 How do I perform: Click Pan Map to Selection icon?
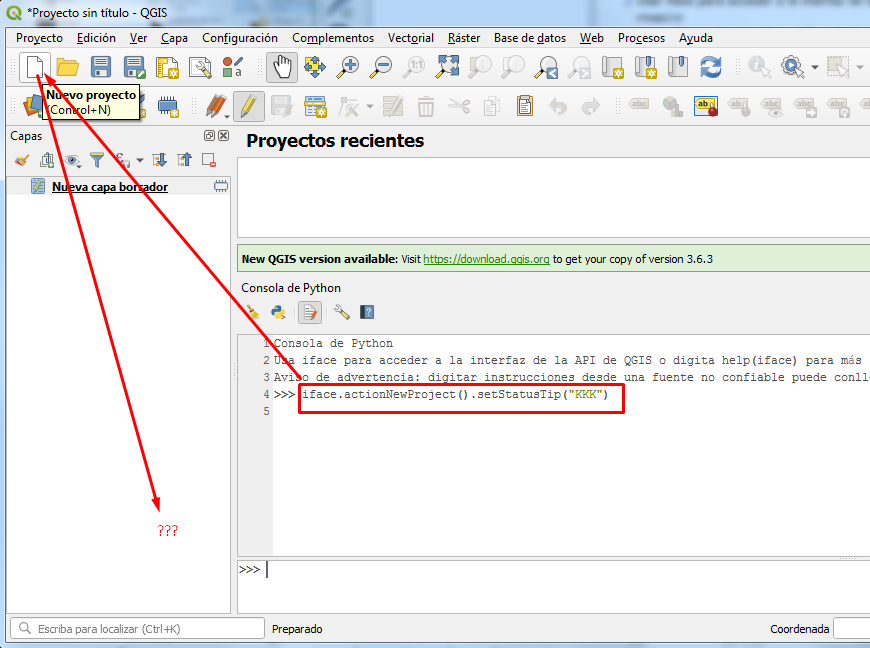(315, 67)
